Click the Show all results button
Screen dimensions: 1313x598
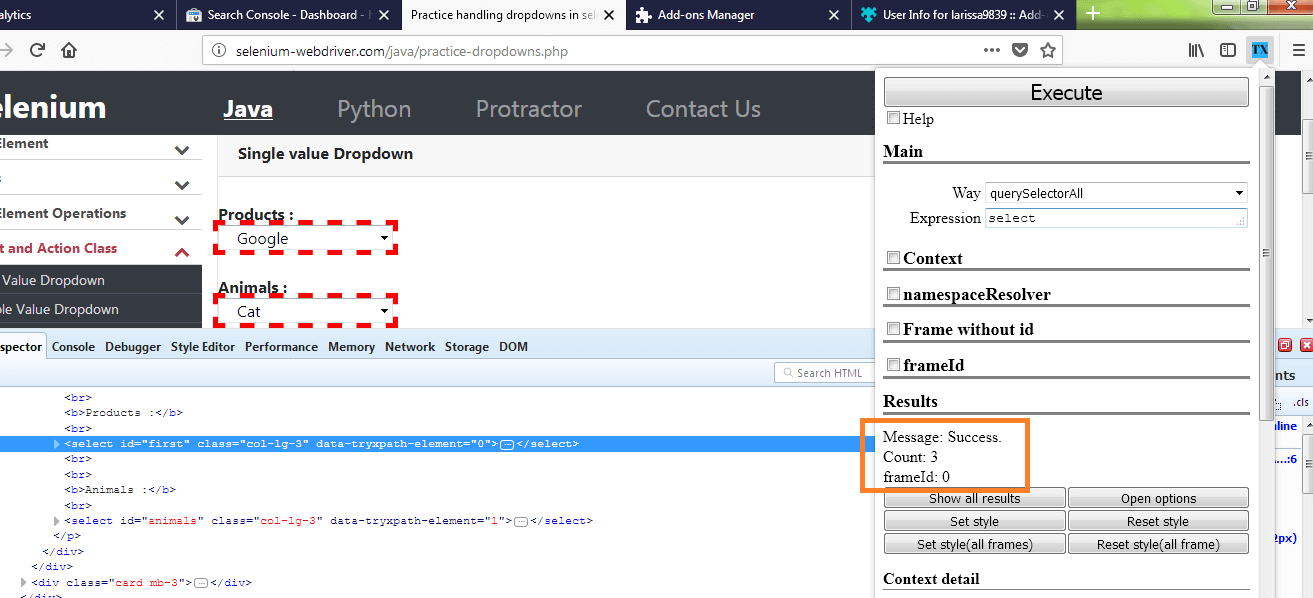click(x=973, y=497)
